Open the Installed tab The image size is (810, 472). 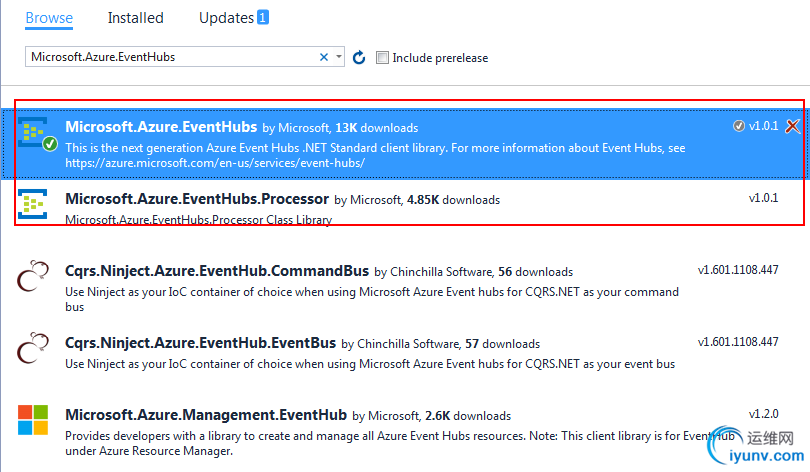pyautogui.click(x=135, y=18)
